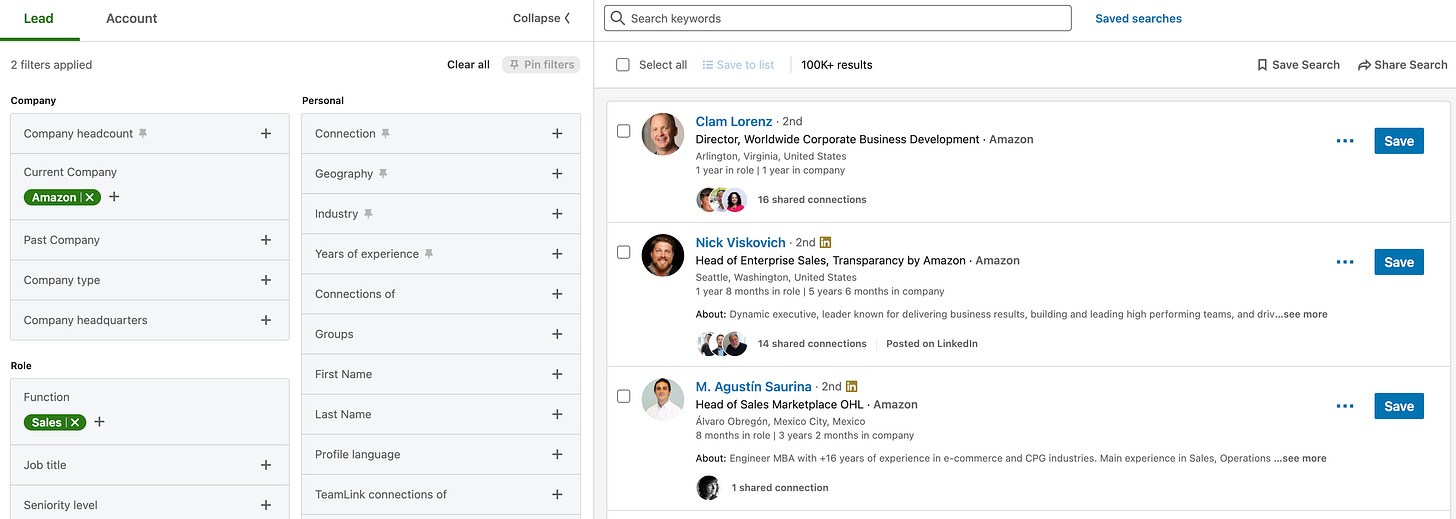Click the pin icon beside Connection
This screenshot has height=519, width=1456.
(385, 133)
